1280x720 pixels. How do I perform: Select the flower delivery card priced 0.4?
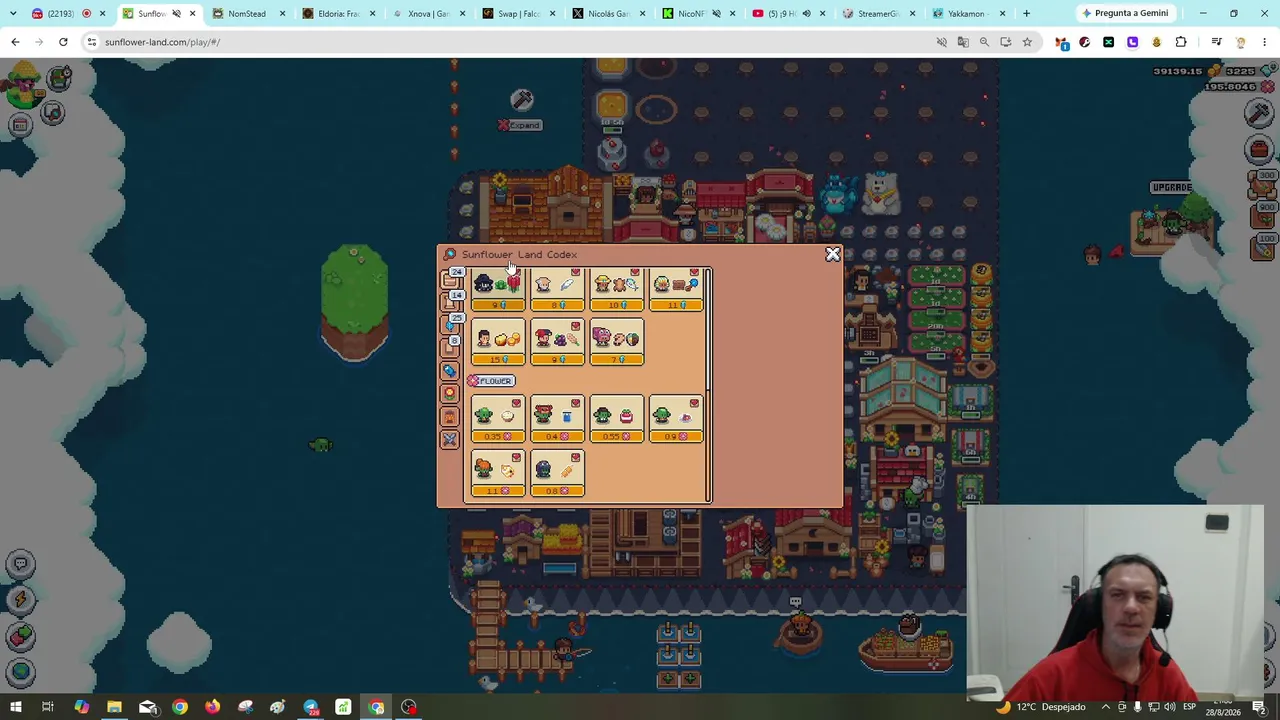click(x=557, y=420)
